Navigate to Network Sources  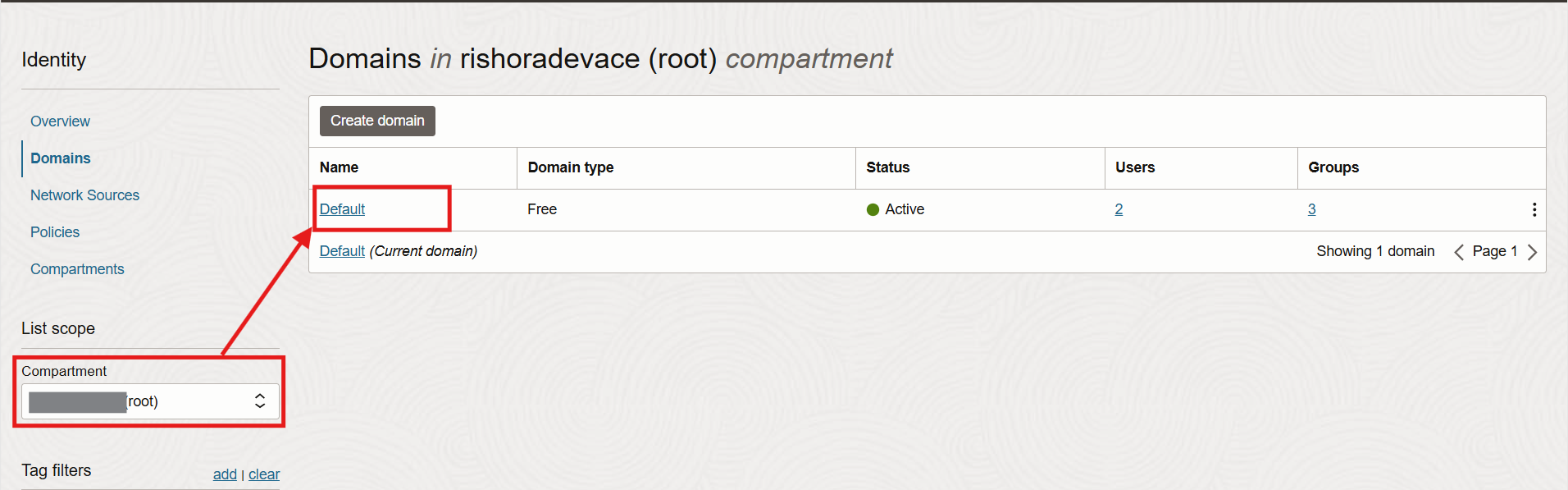[x=84, y=195]
